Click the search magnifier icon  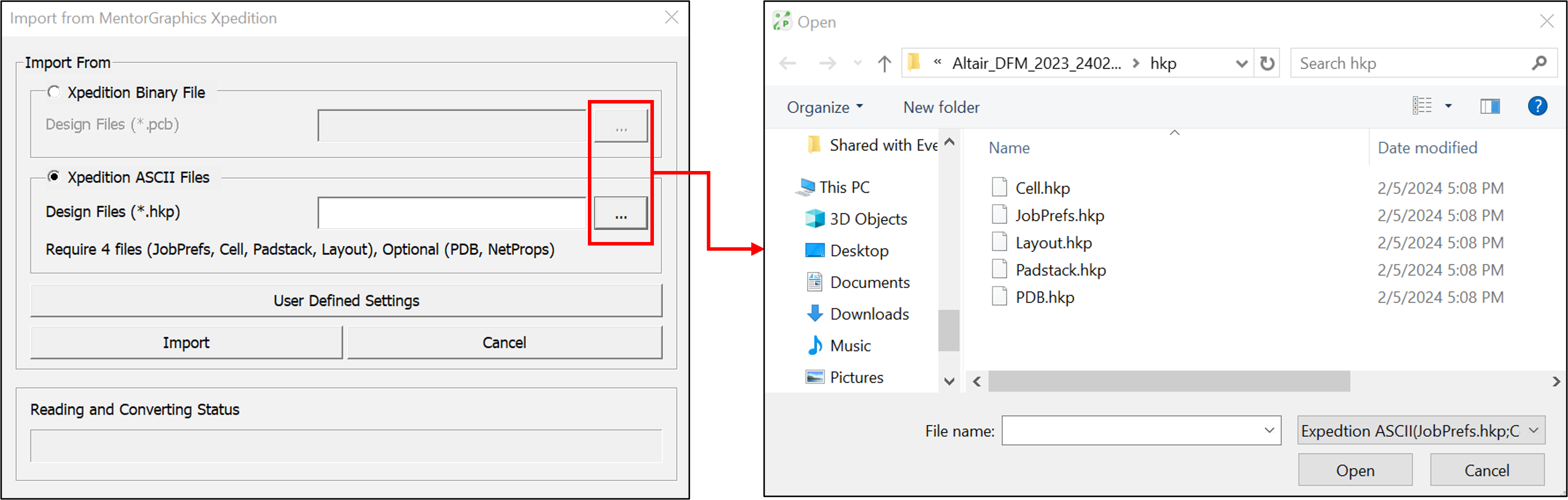[x=1539, y=62]
